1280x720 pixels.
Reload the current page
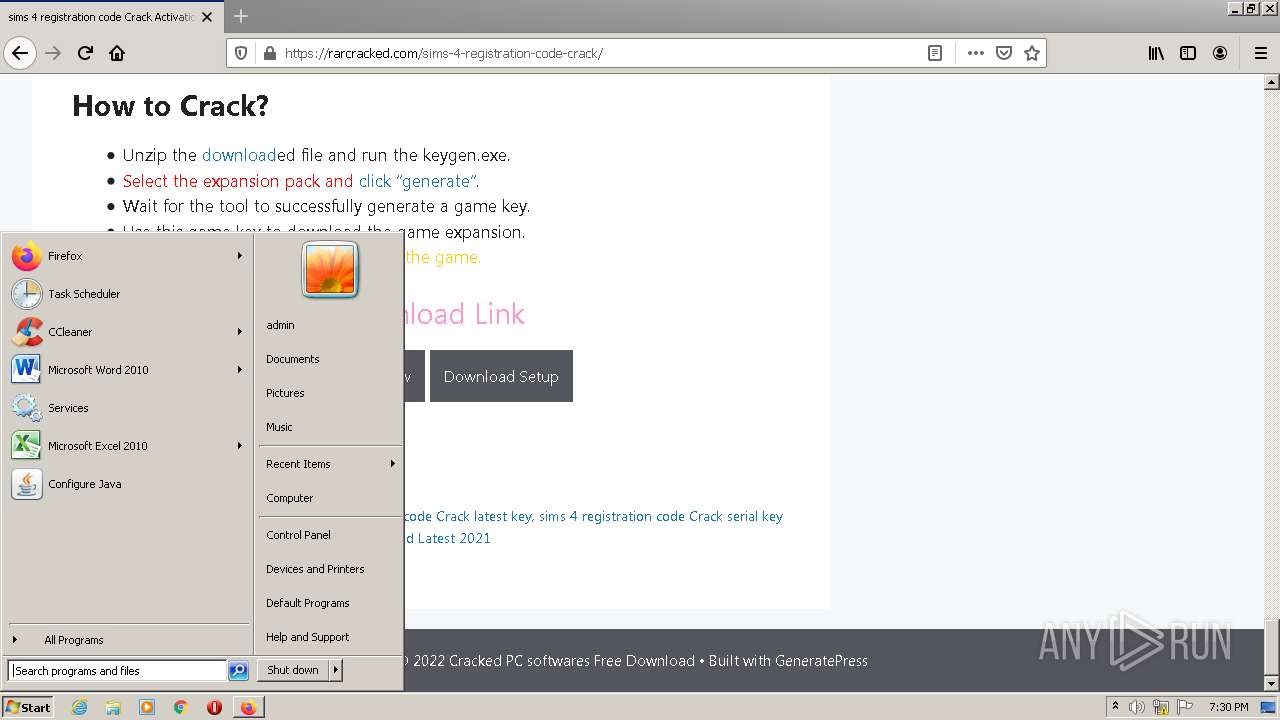point(85,53)
